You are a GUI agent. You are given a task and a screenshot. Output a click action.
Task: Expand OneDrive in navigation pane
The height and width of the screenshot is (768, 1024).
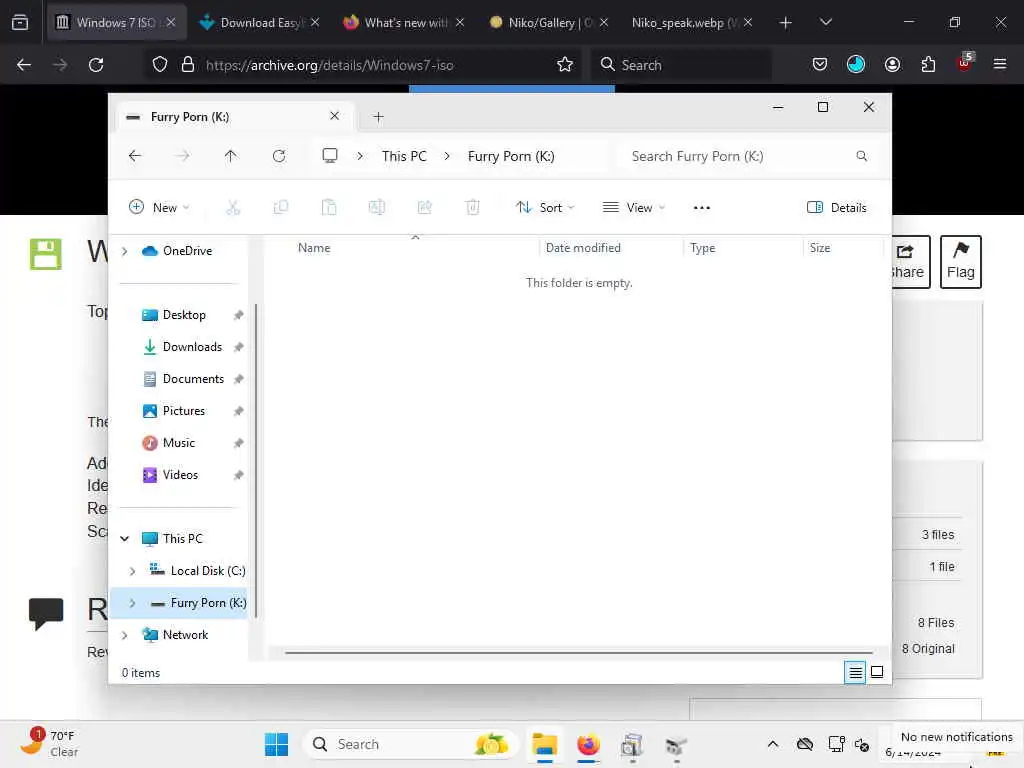coord(124,251)
